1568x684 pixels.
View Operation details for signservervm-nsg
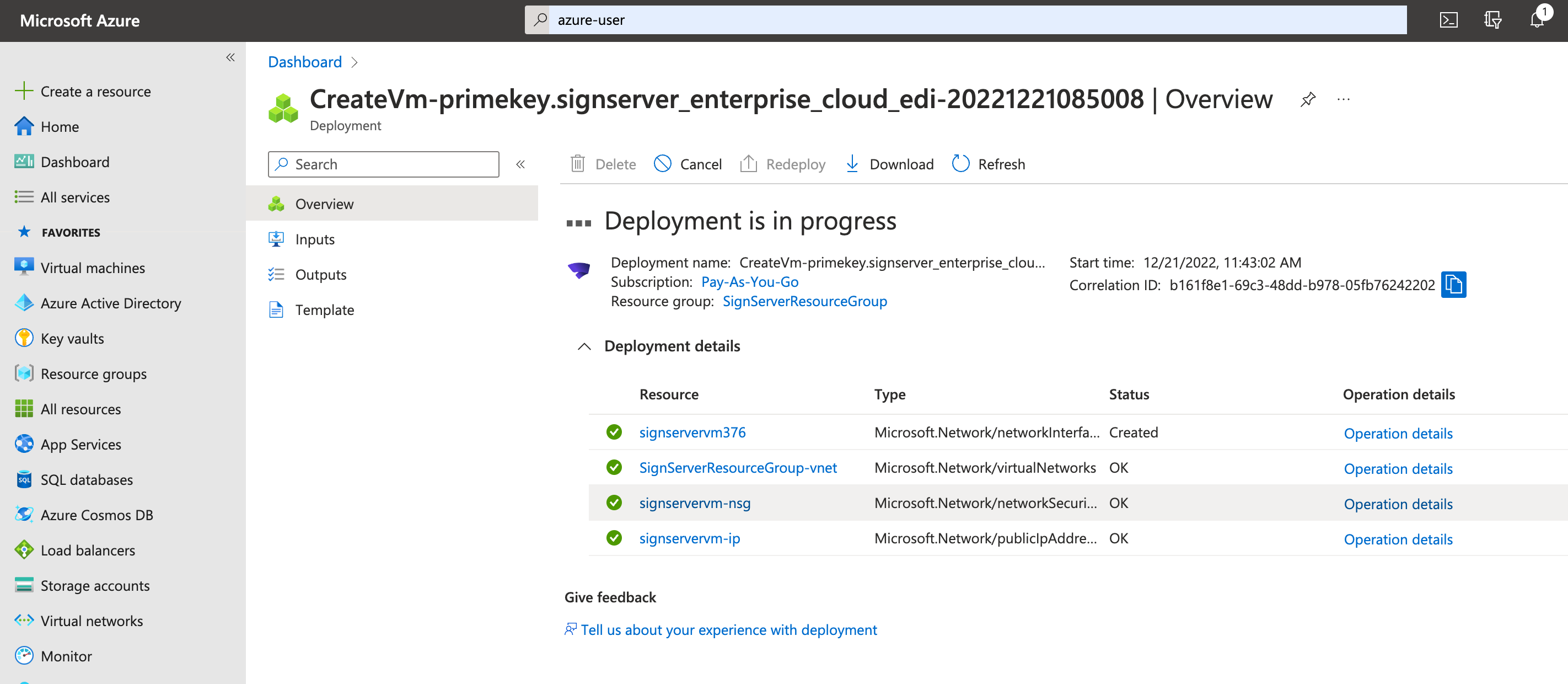[1398, 504]
